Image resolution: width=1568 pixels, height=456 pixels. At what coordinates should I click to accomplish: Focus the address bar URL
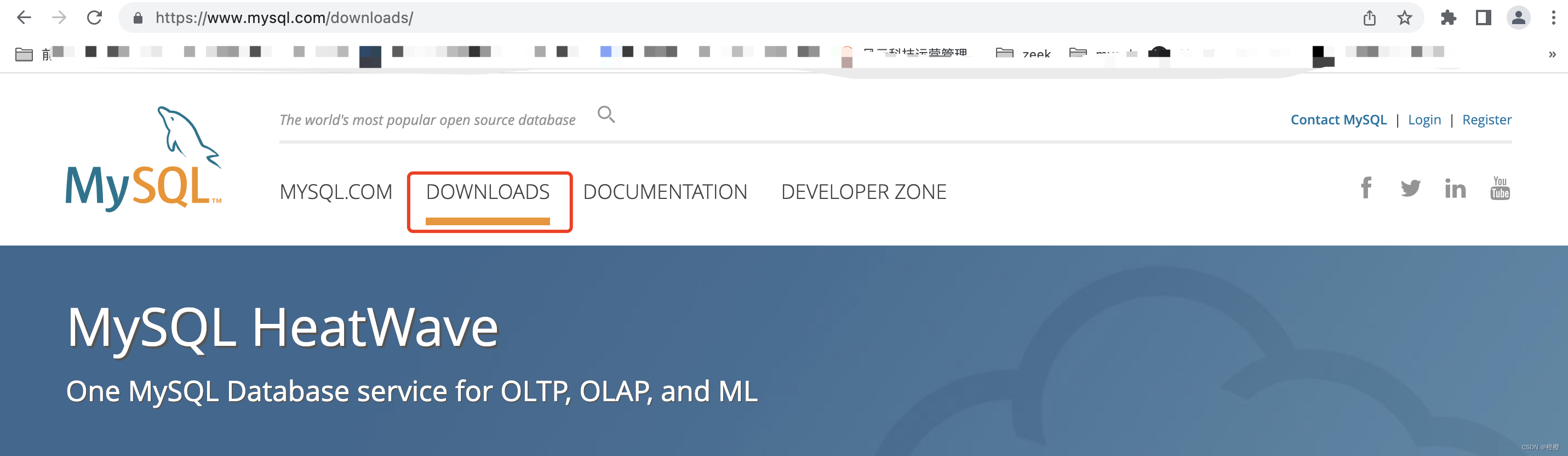click(x=284, y=18)
